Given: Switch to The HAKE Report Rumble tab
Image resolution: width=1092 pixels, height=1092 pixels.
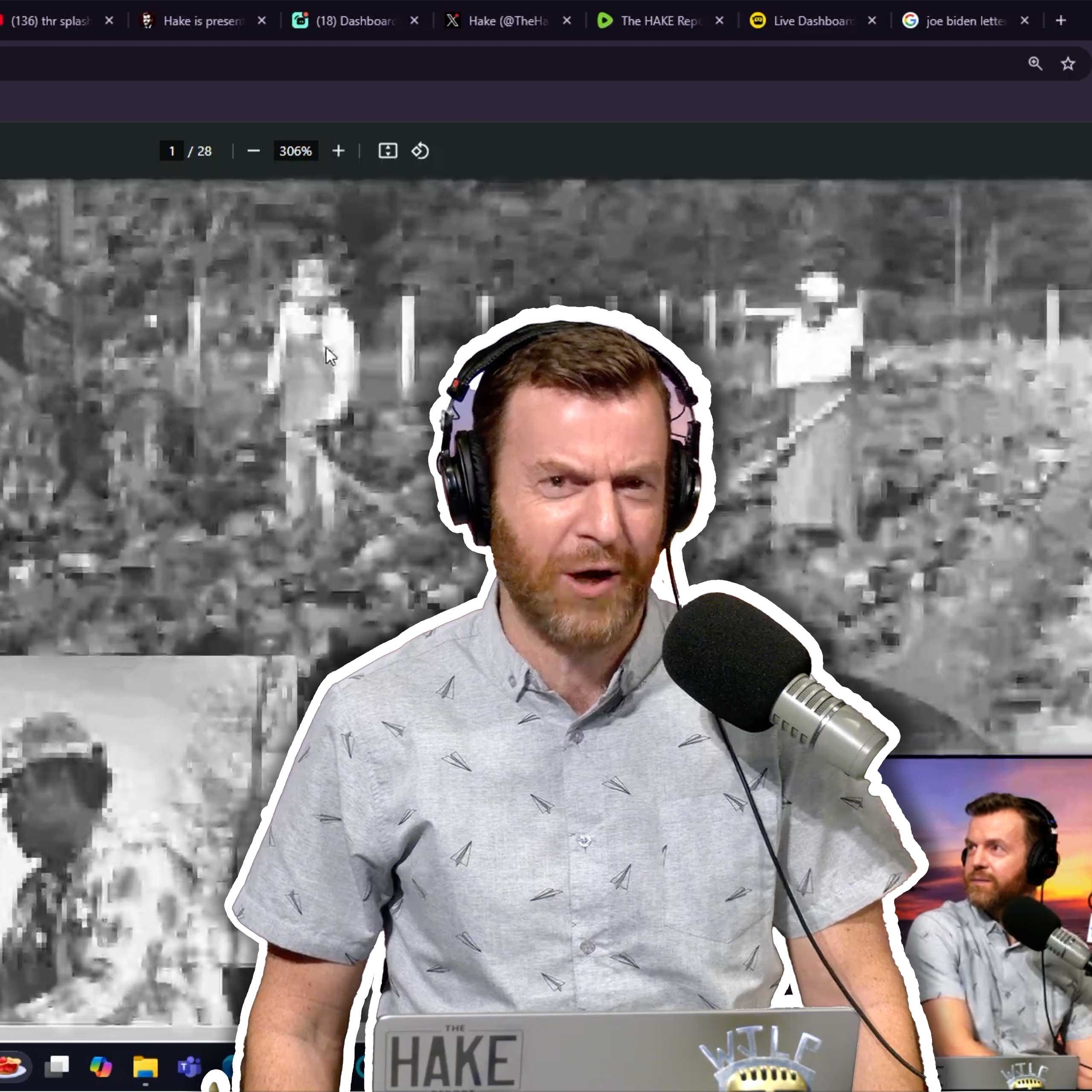Looking at the screenshot, I should click(x=660, y=21).
